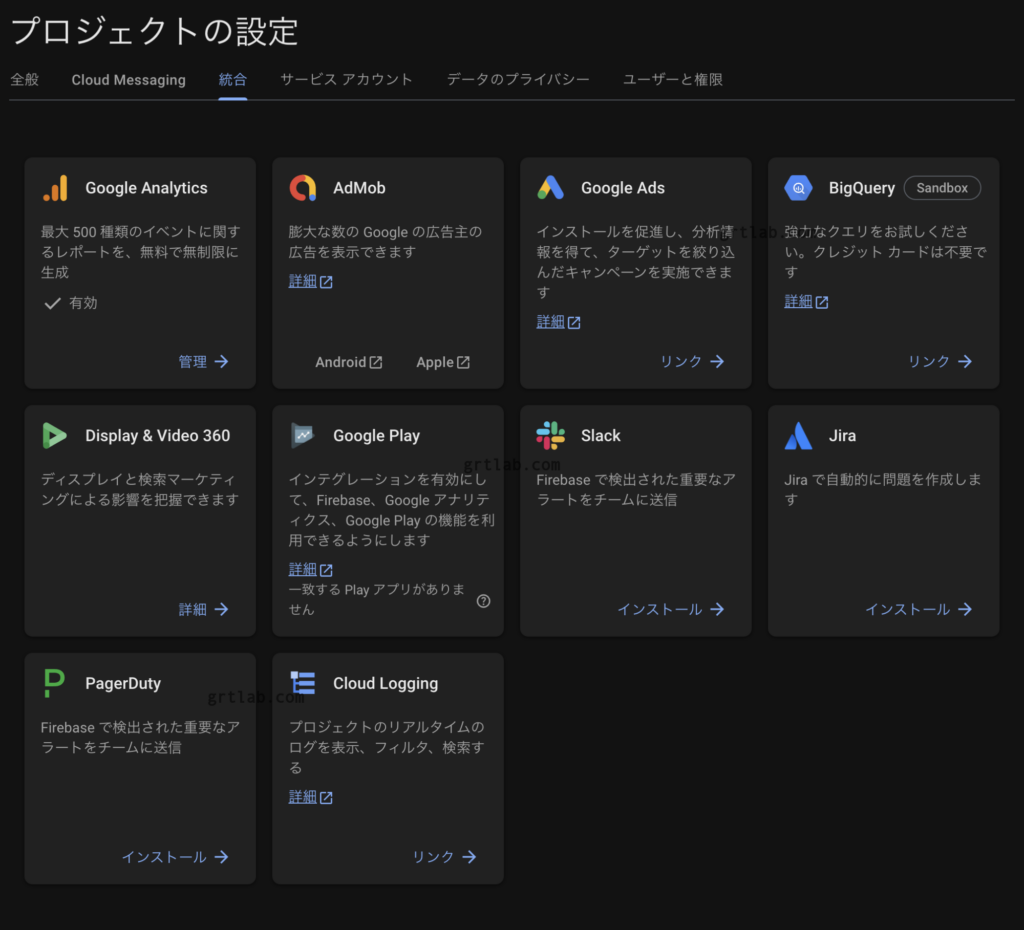
Task: Click the AdMob icon
Action: (303, 187)
